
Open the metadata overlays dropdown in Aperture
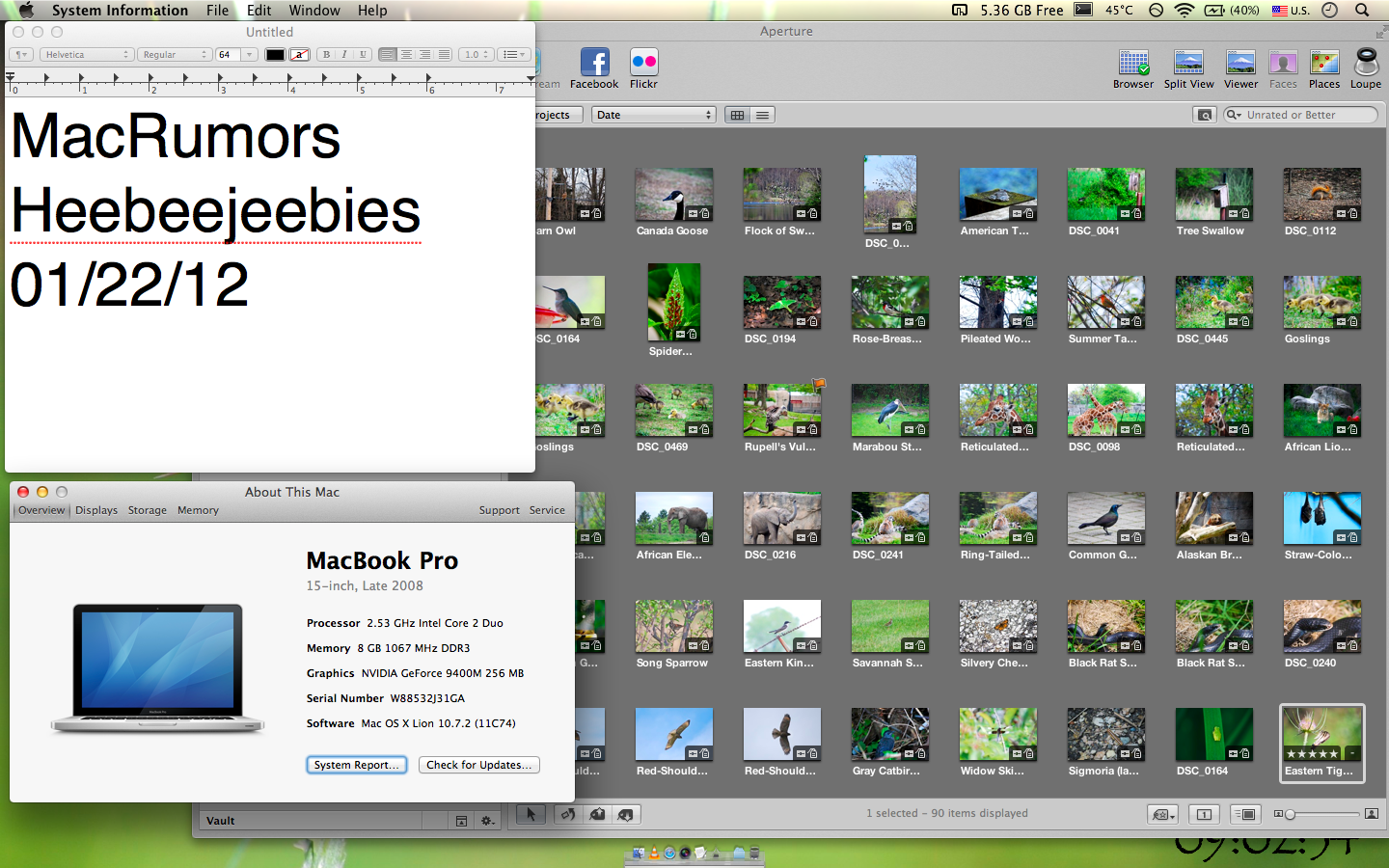1163,814
